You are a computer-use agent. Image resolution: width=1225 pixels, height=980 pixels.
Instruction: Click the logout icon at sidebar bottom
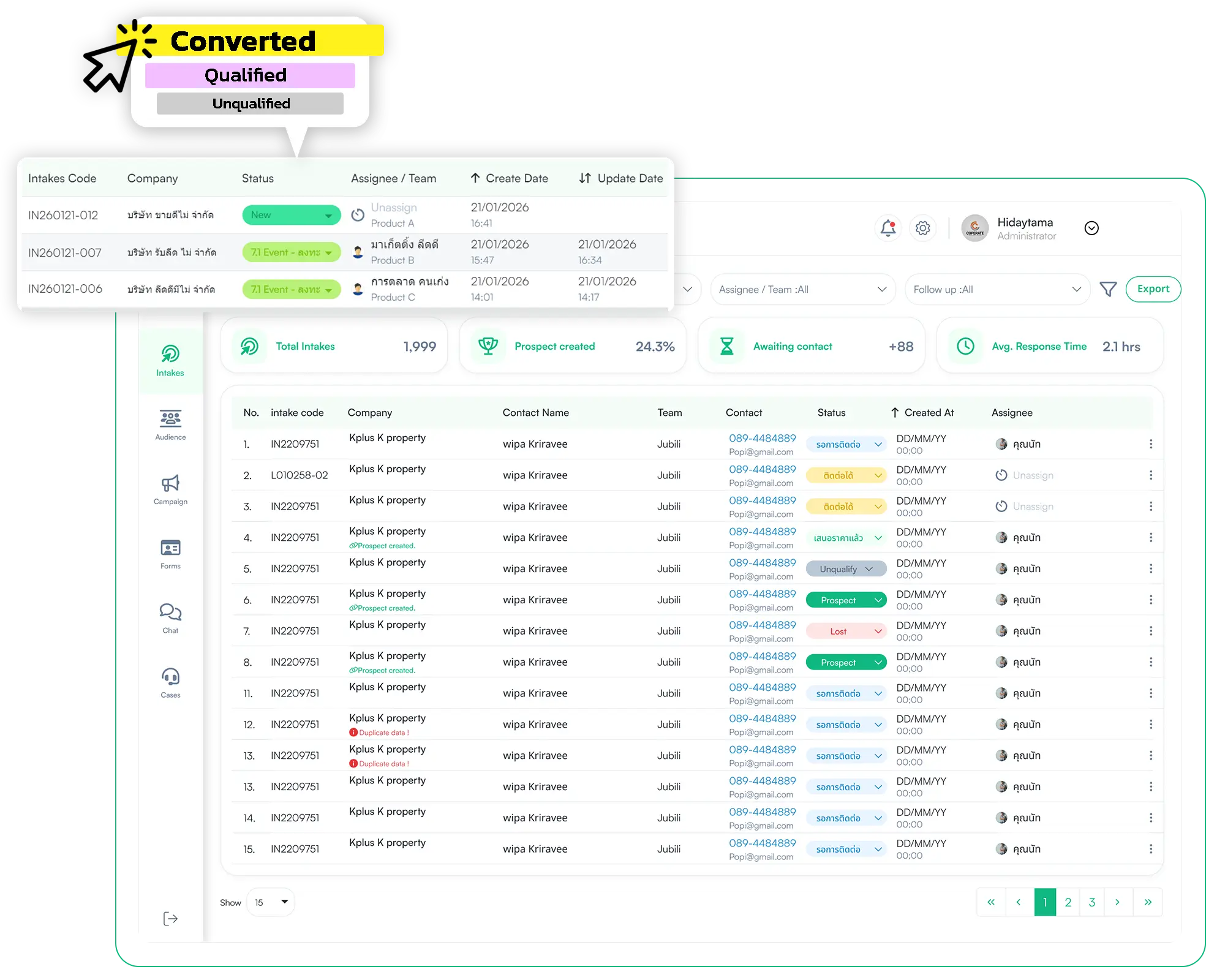coord(170,918)
